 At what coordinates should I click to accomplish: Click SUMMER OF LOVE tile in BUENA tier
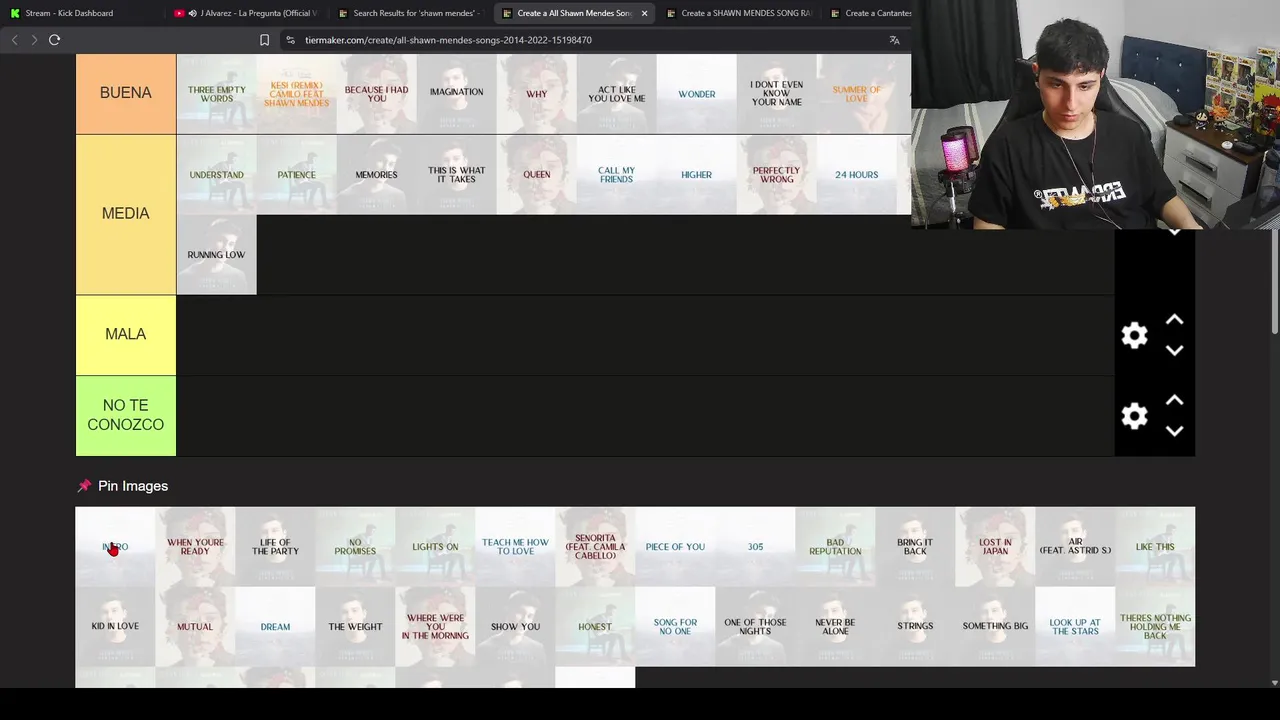856,94
